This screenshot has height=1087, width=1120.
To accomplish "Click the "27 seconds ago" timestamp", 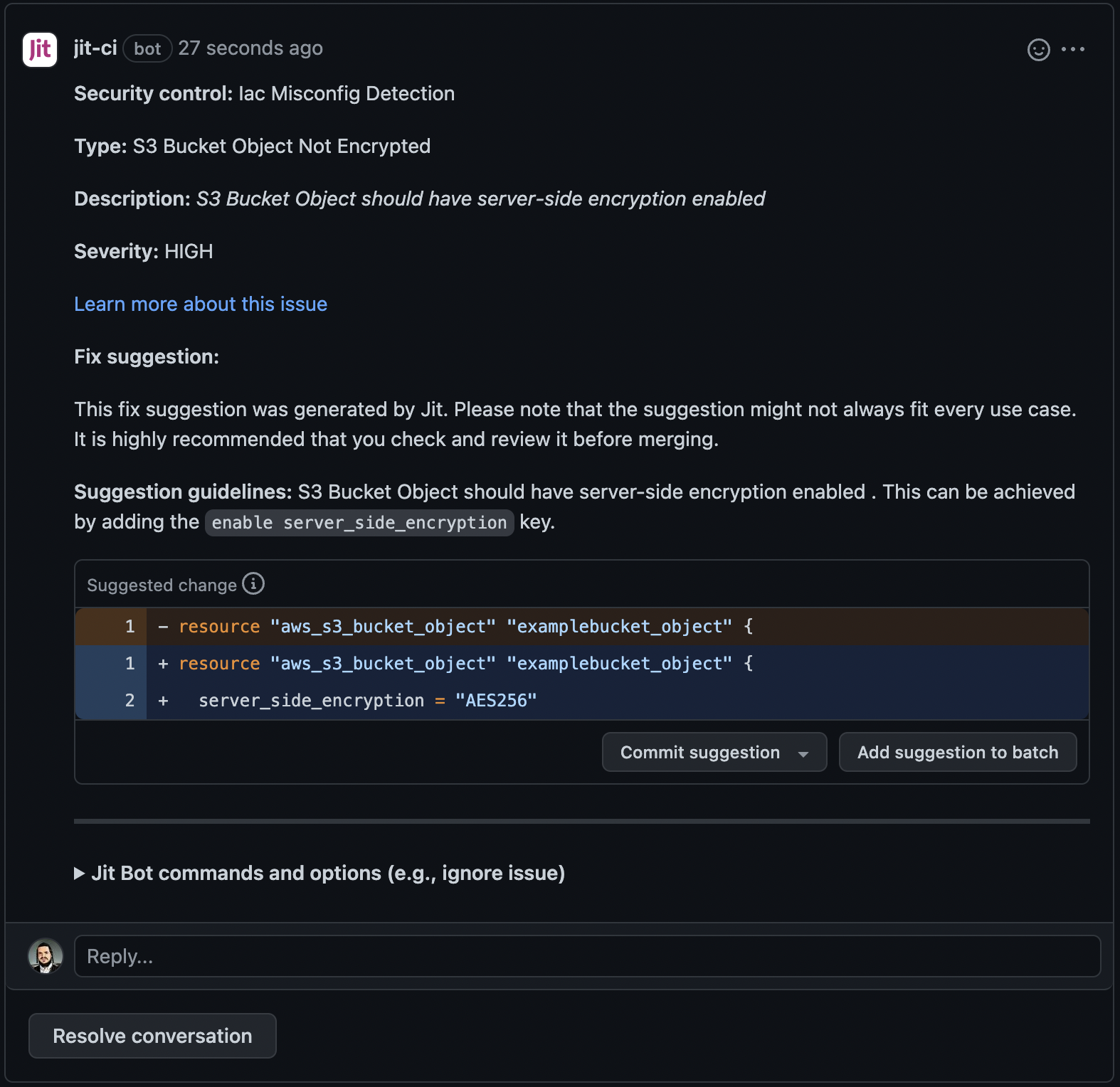I will [250, 48].
